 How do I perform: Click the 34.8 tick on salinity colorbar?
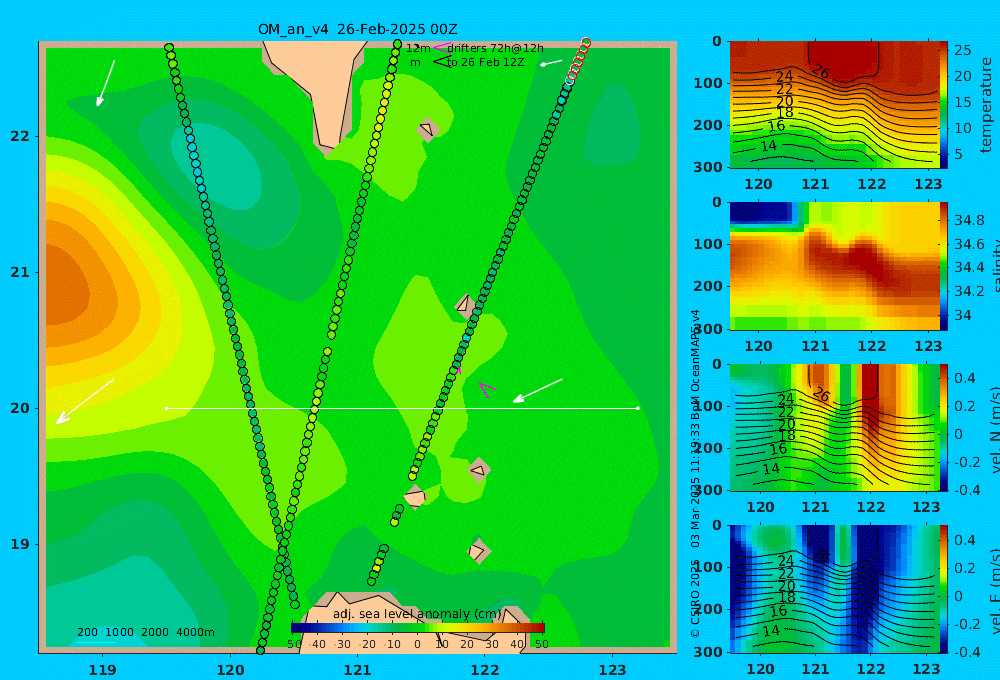(x=969, y=221)
